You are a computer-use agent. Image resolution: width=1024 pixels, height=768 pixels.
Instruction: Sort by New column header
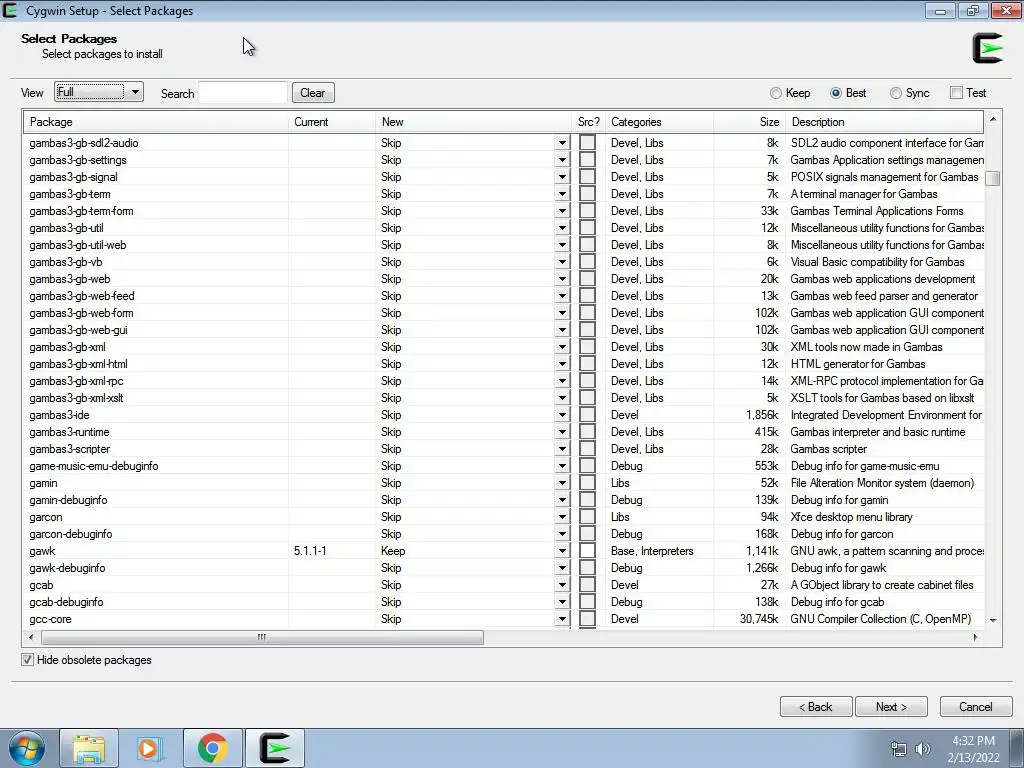(x=473, y=122)
